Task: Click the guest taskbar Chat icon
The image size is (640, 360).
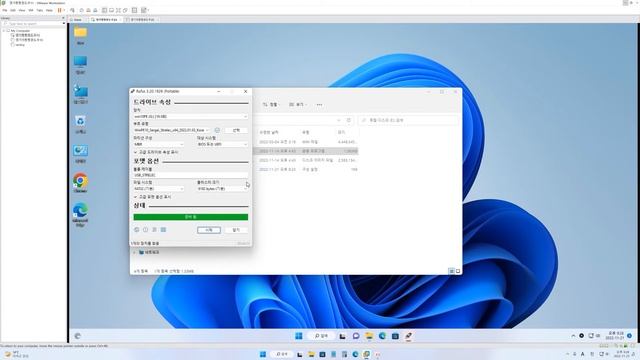Action: coord(356,336)
